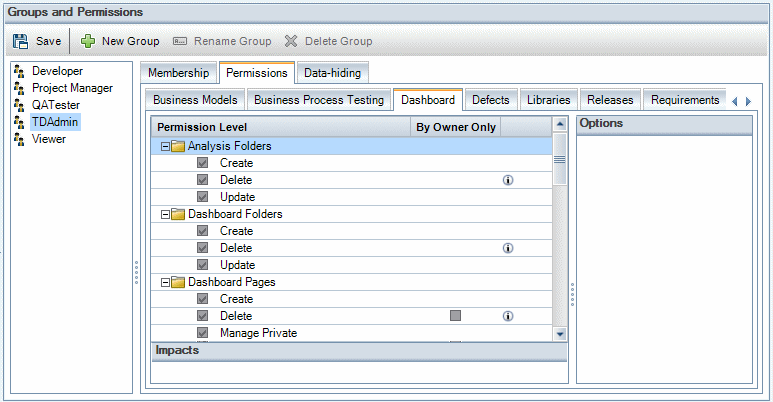Switch to the Membership tab

point(178,73)
